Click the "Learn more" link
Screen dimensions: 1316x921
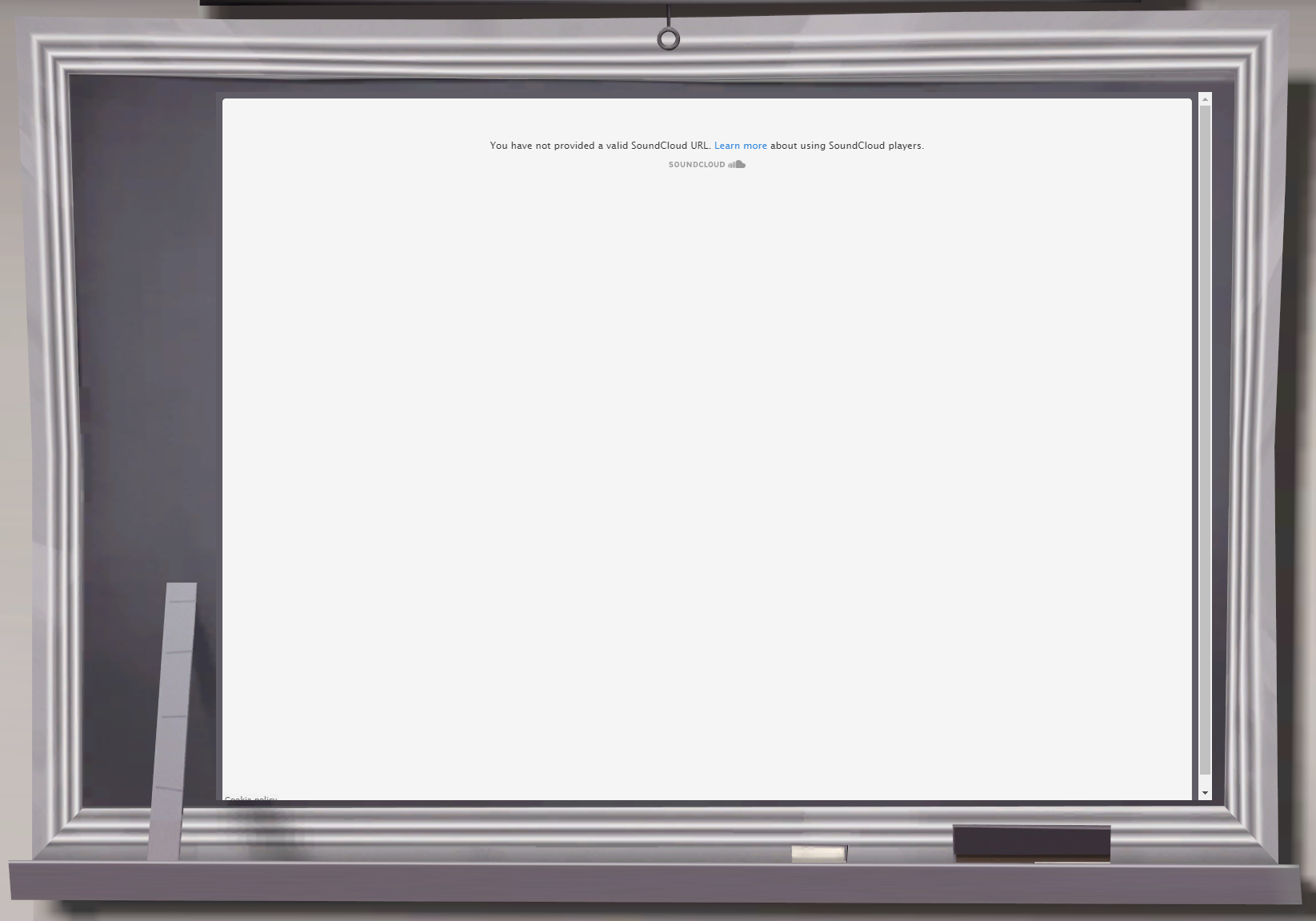[740, 146]
